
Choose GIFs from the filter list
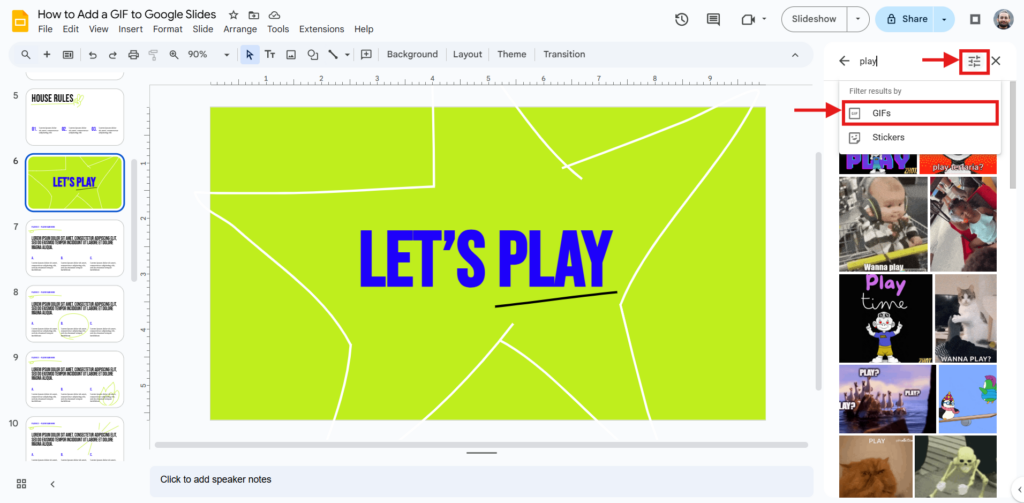(x=920, y=113)
